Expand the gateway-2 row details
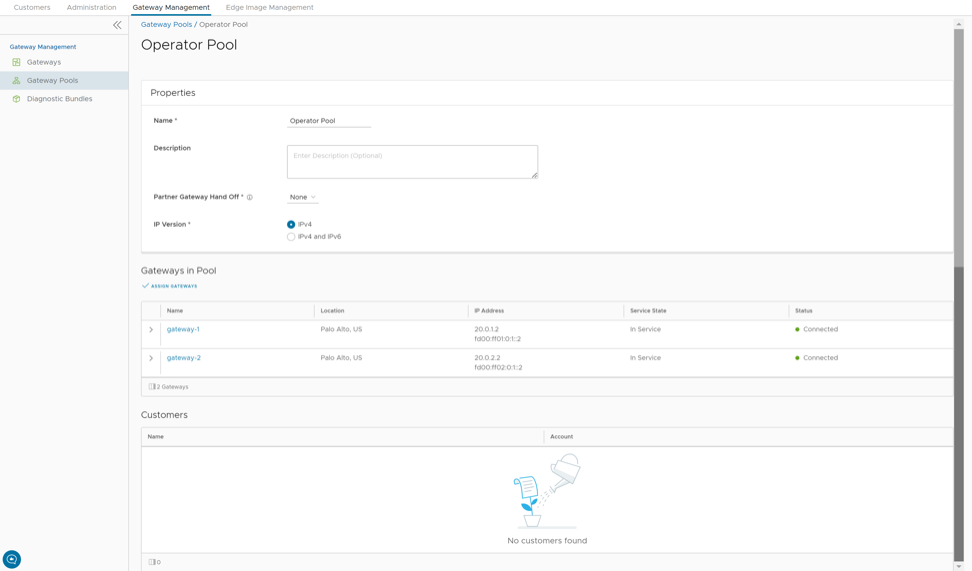Viewport: 972px width, 571px height. (151, 358)
